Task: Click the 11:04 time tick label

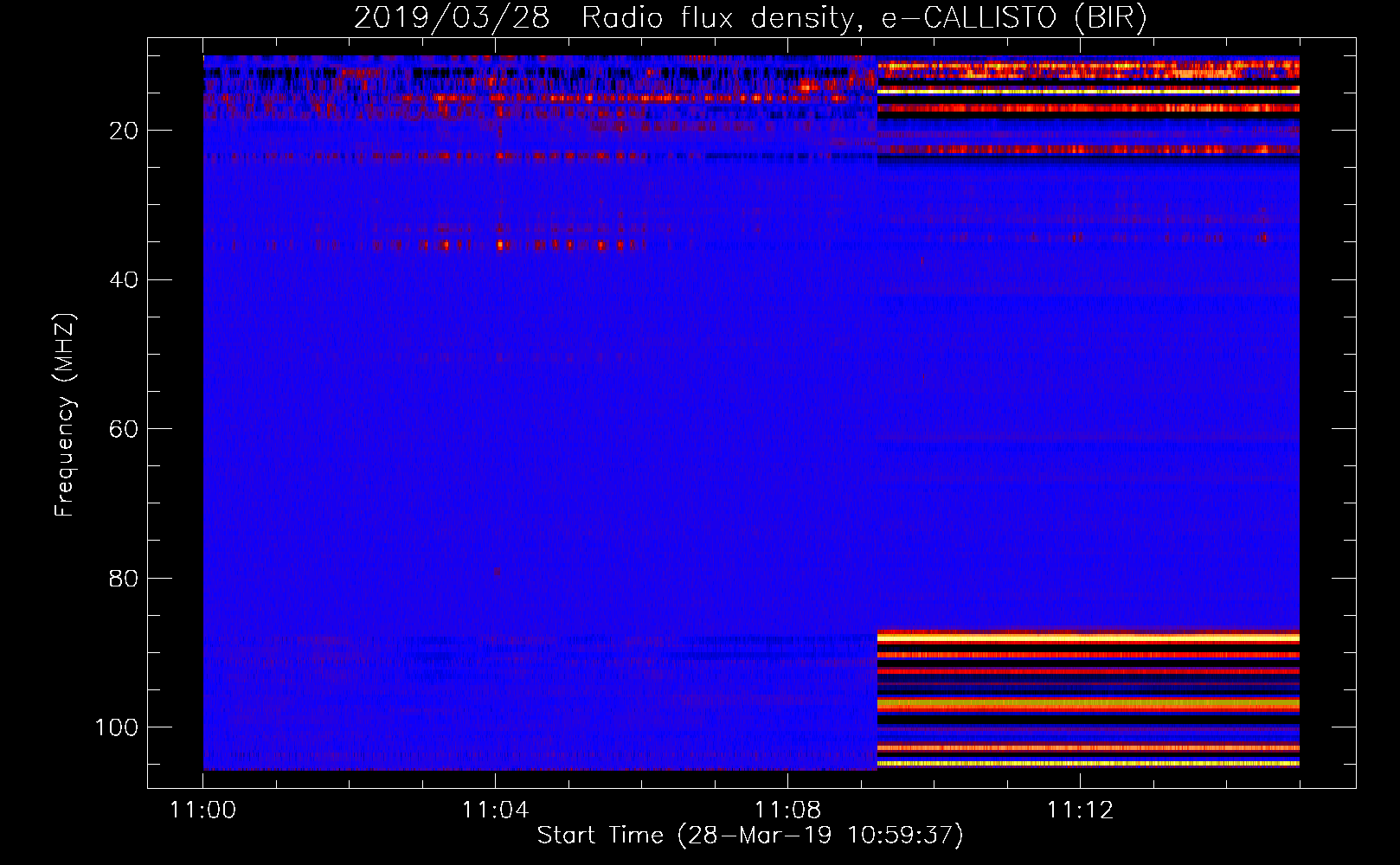Action: 495,810
